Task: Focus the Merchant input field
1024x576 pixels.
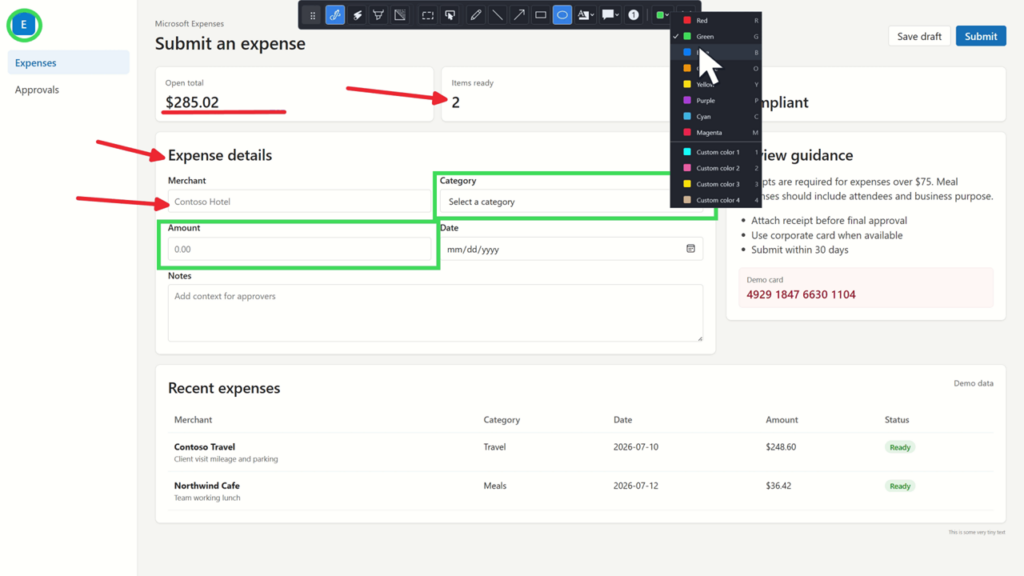Action: 299,202
